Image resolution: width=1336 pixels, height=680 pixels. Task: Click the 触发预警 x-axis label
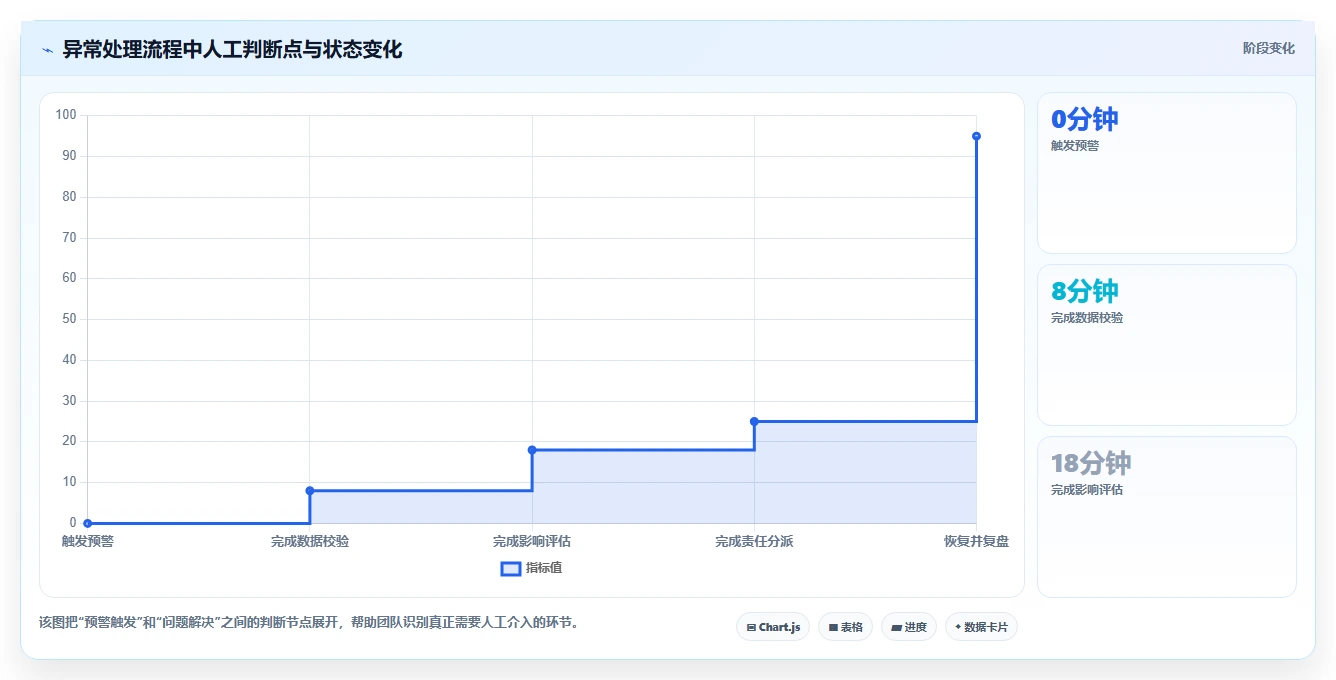[x=88, y=541]
